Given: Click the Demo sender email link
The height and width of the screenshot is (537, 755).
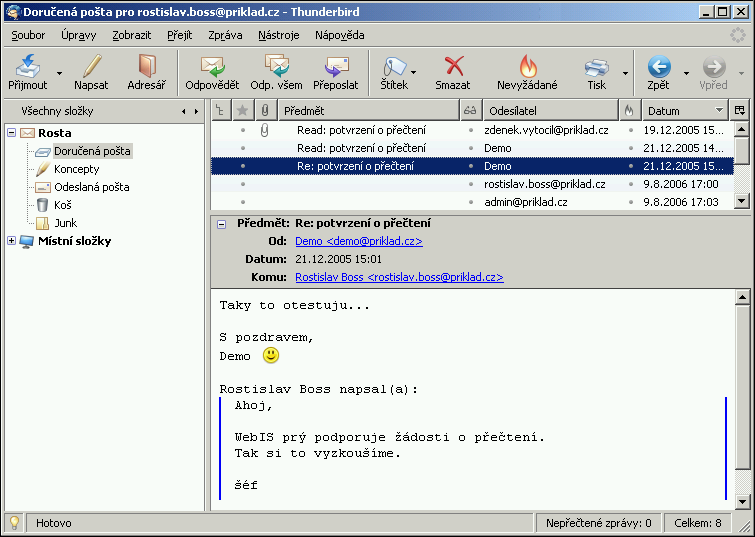Looking at the screenshot, I should tap(358, 241).
